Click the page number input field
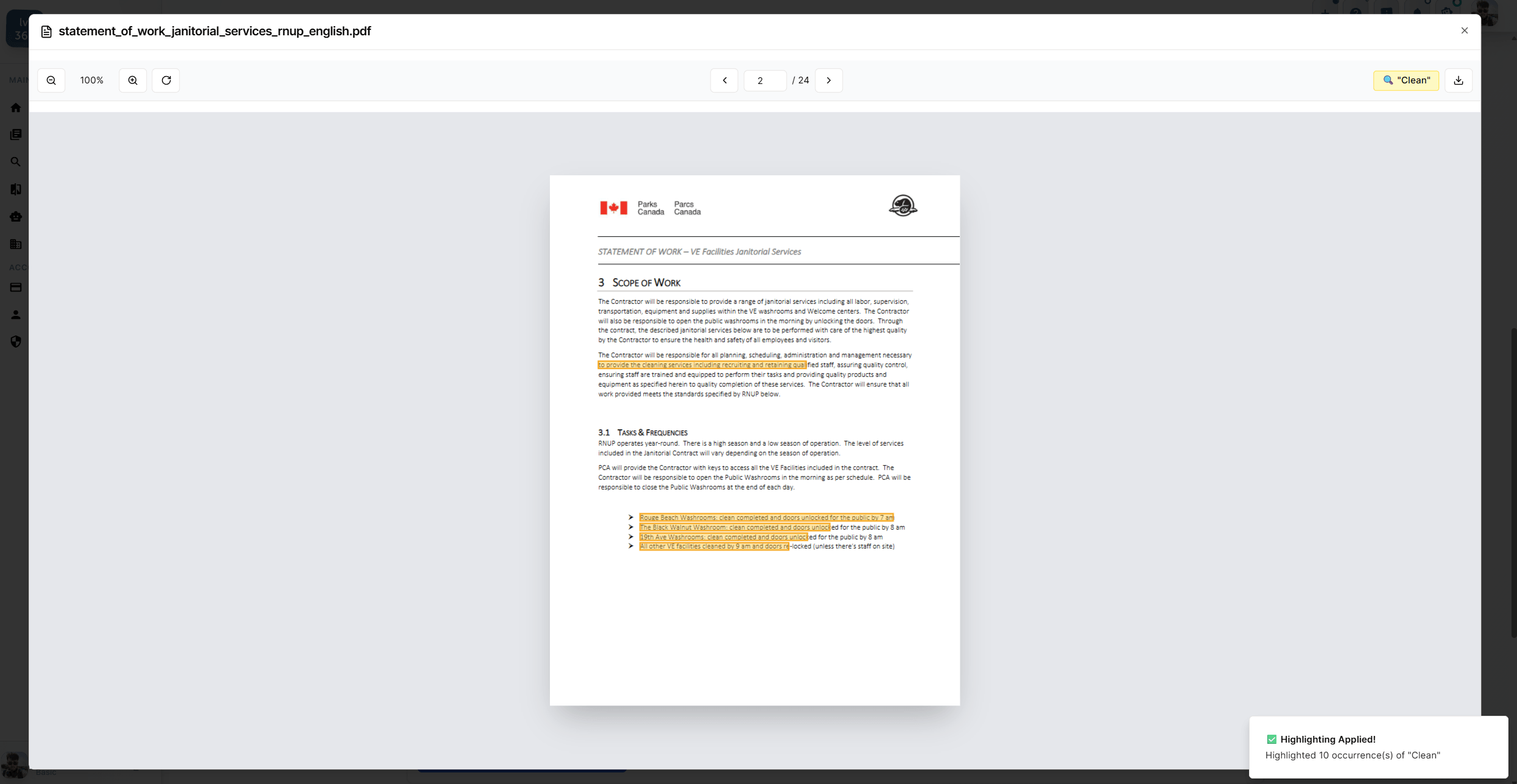Viewport: 1517px width, 784px height. point(764,80)
